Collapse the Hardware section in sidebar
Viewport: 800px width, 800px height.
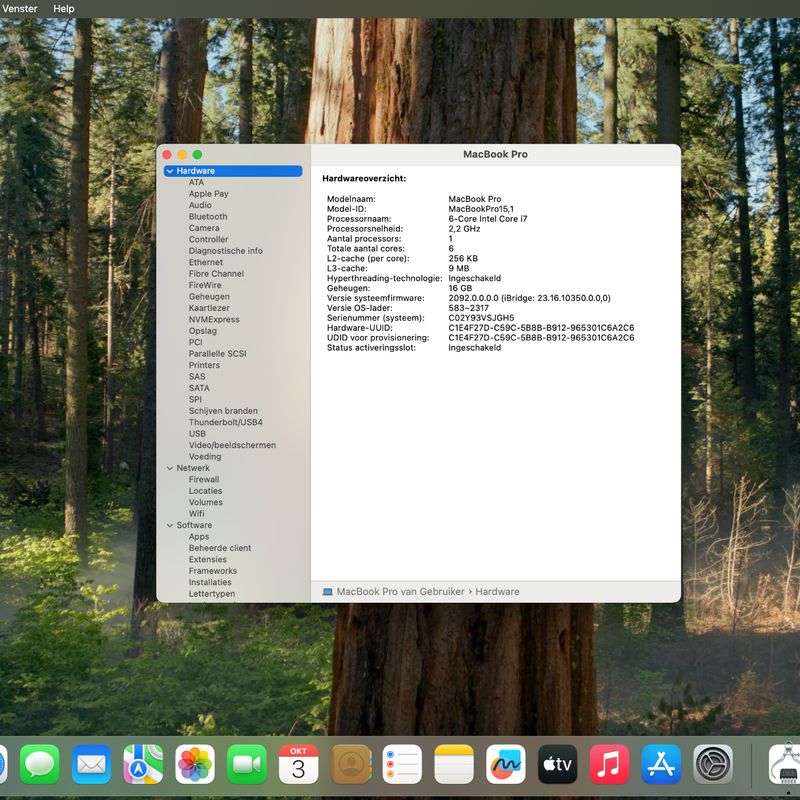169,171
